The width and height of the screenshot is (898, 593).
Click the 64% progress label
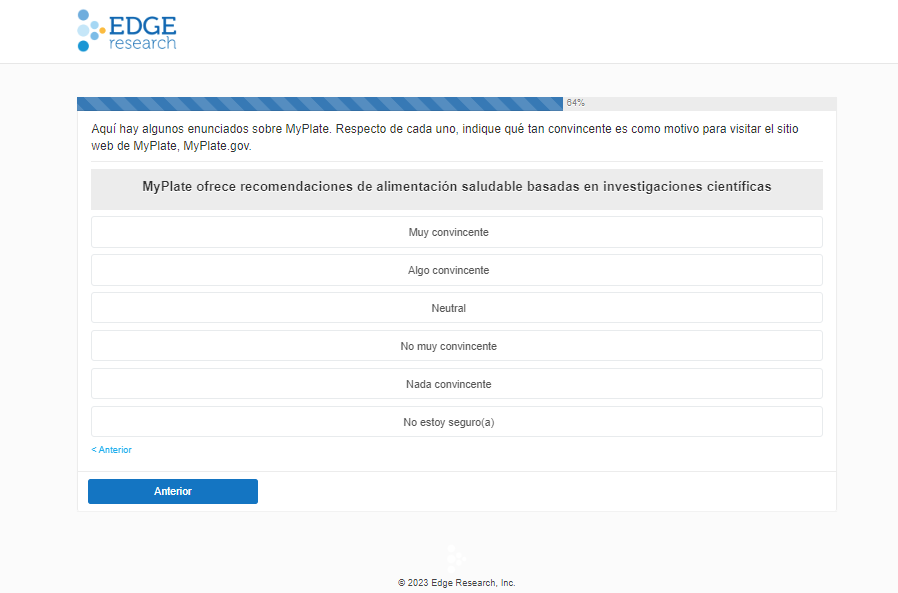click(576, 103)
